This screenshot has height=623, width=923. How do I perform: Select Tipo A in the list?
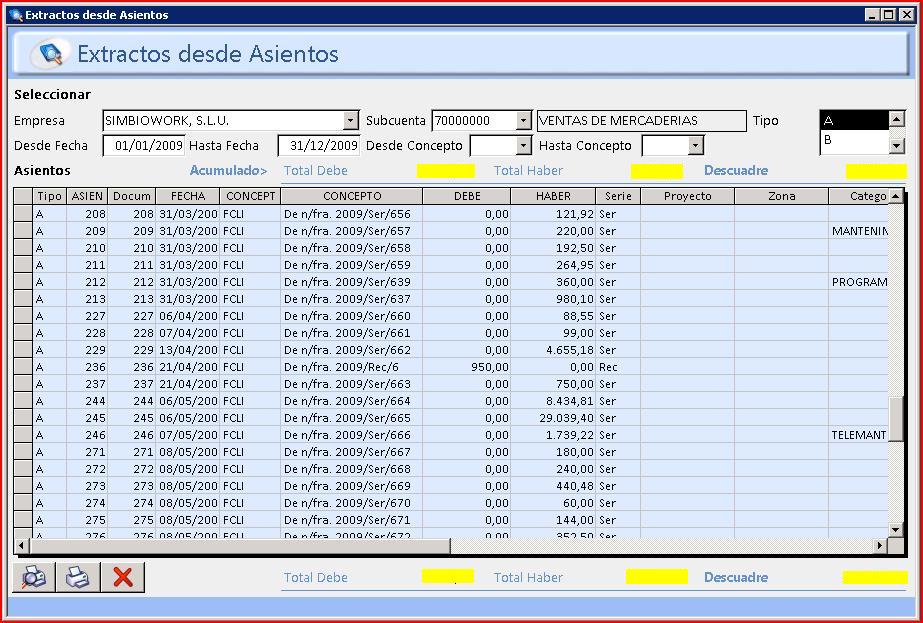(854, 120)
